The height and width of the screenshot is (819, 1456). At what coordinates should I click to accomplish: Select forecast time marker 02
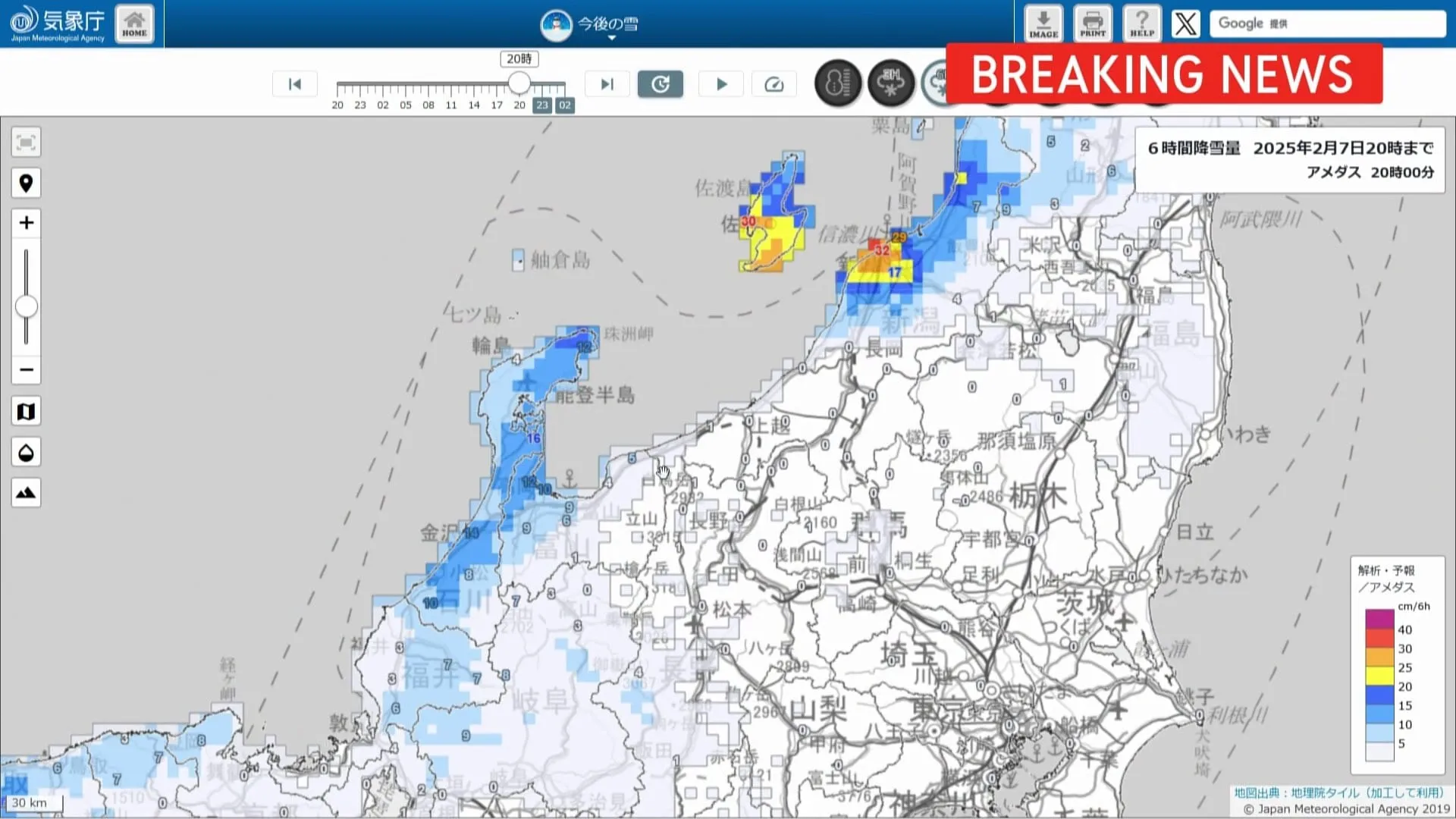pyautogui.click(x=565, y=105)
